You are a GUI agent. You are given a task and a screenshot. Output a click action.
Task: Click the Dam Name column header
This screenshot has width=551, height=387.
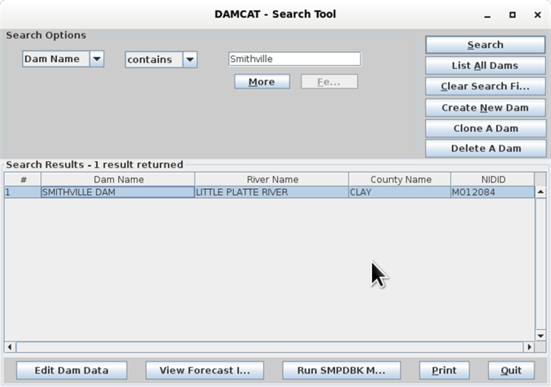pos(118,180)
